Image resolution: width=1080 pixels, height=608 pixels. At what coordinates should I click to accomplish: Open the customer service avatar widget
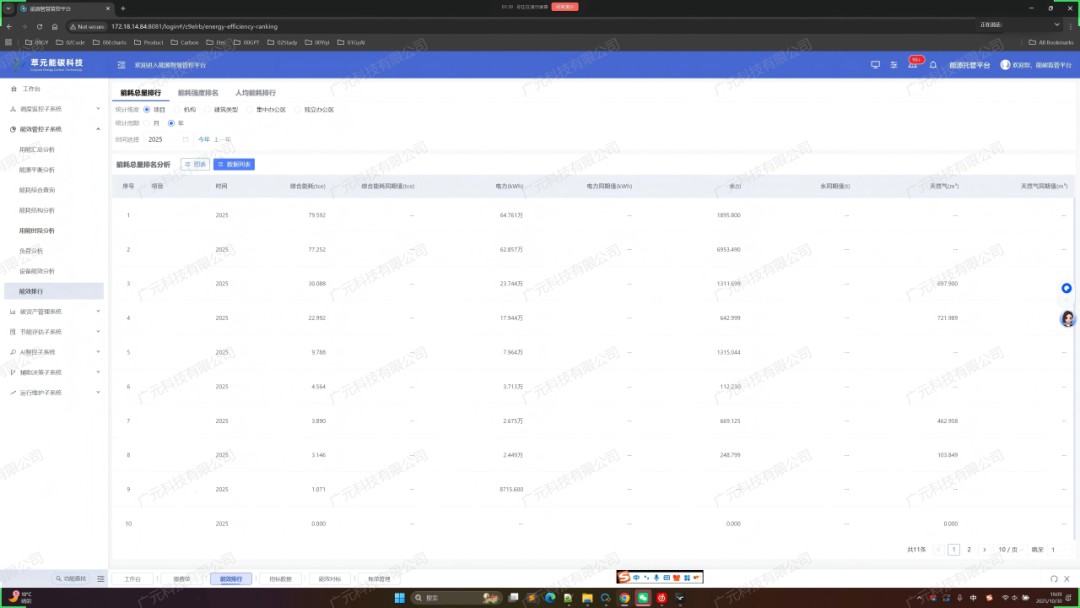(x=1068, y=318)
